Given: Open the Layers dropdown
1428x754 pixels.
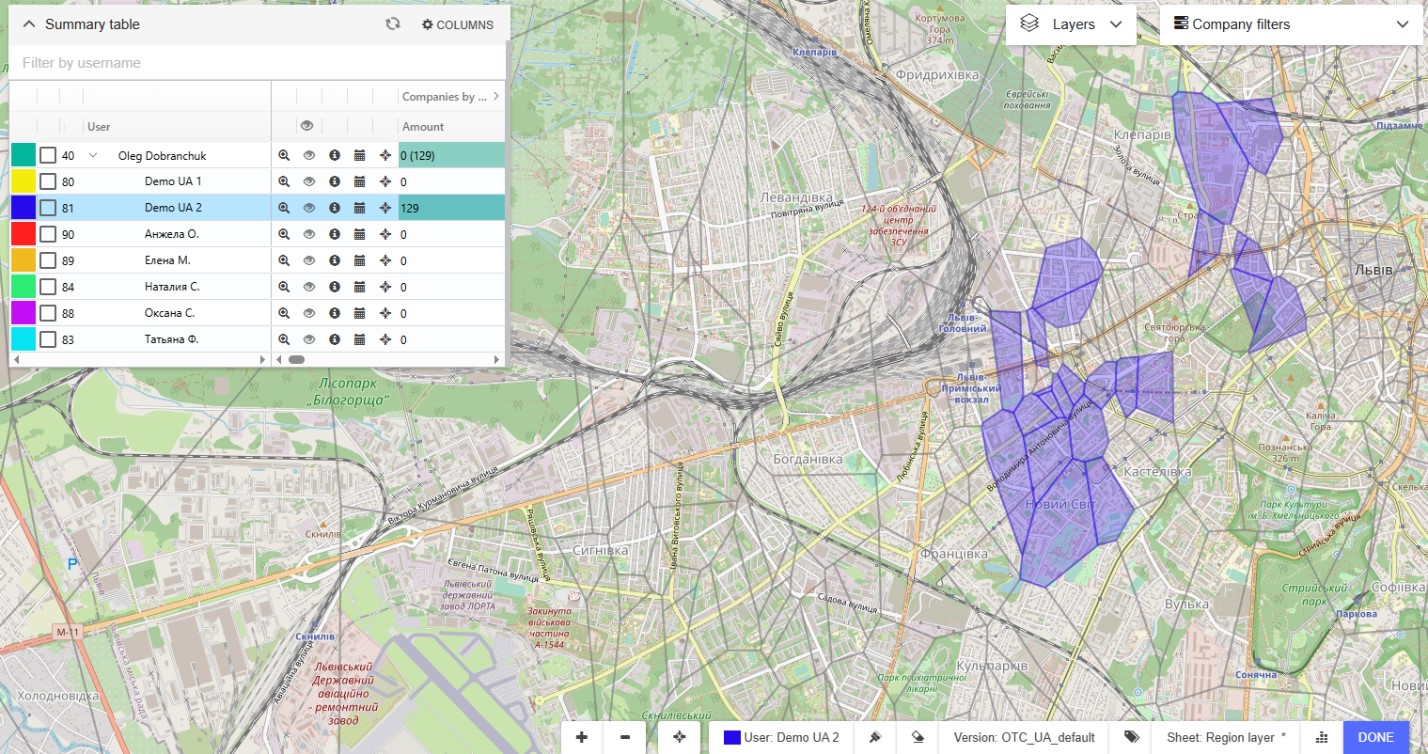Looking at the screenshot, I should [x=1071, y=24].
